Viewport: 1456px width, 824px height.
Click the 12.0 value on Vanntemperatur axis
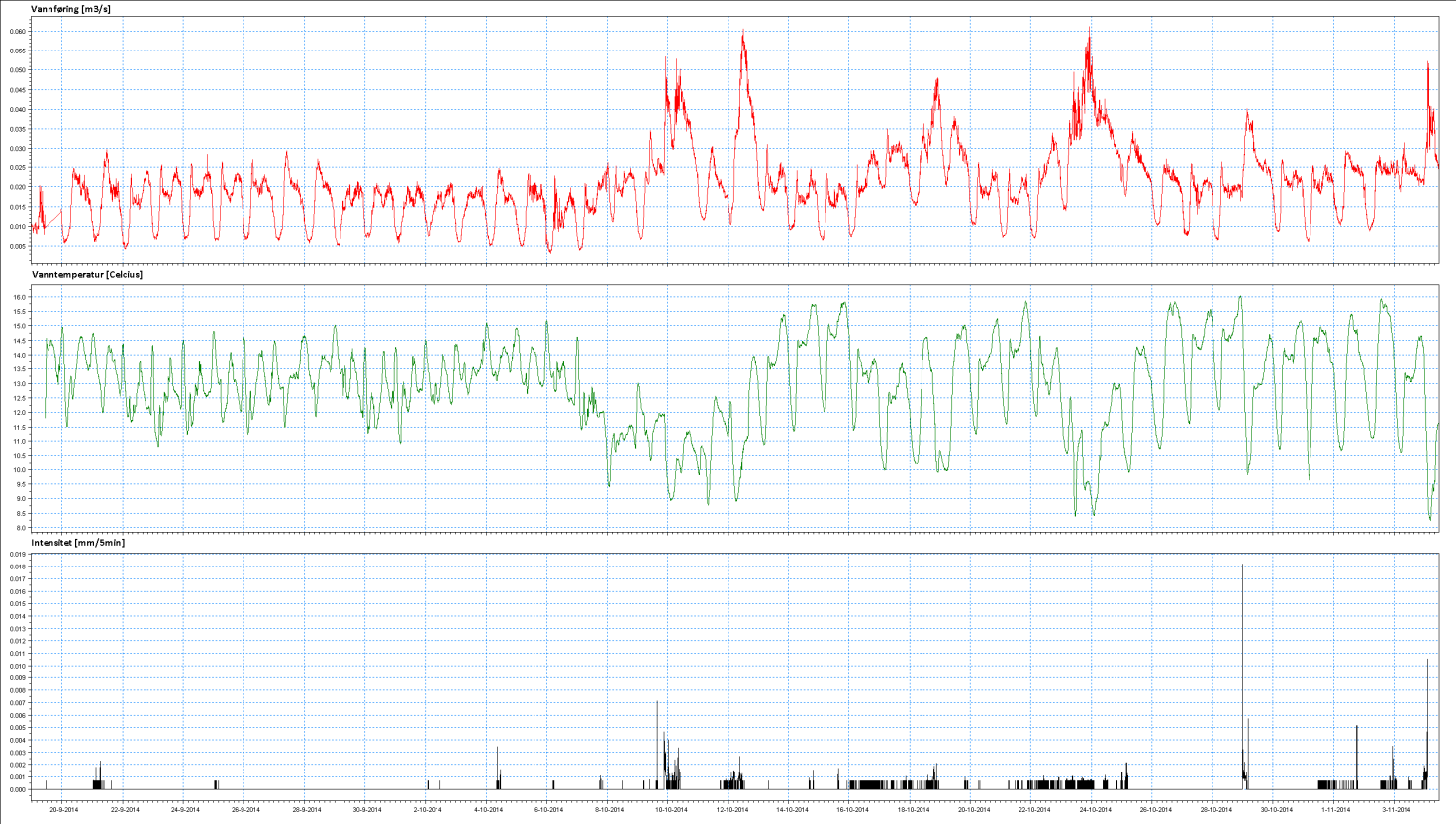[20, 413]
